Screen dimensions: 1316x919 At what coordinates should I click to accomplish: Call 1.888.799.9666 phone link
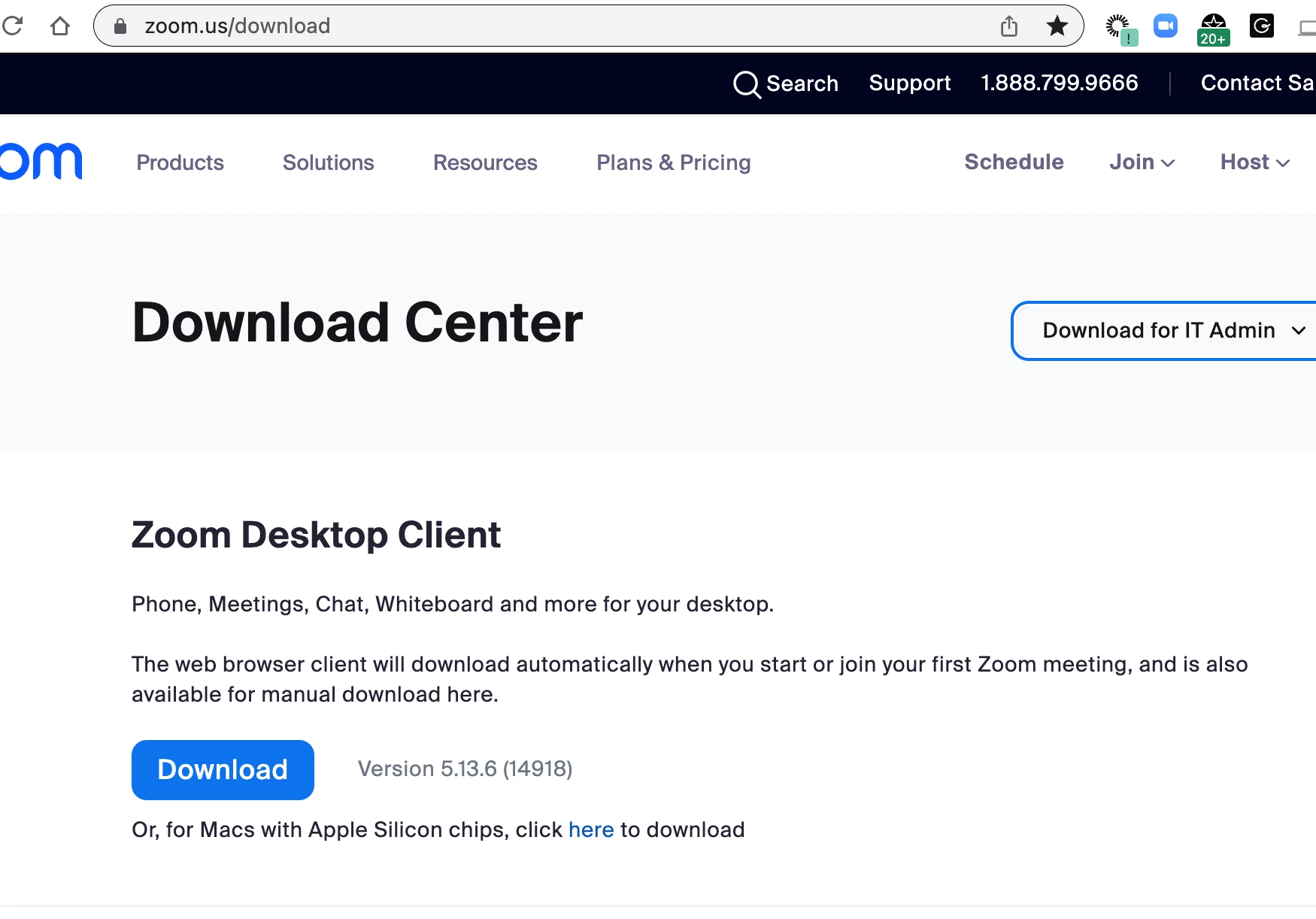coord(1060,83)
